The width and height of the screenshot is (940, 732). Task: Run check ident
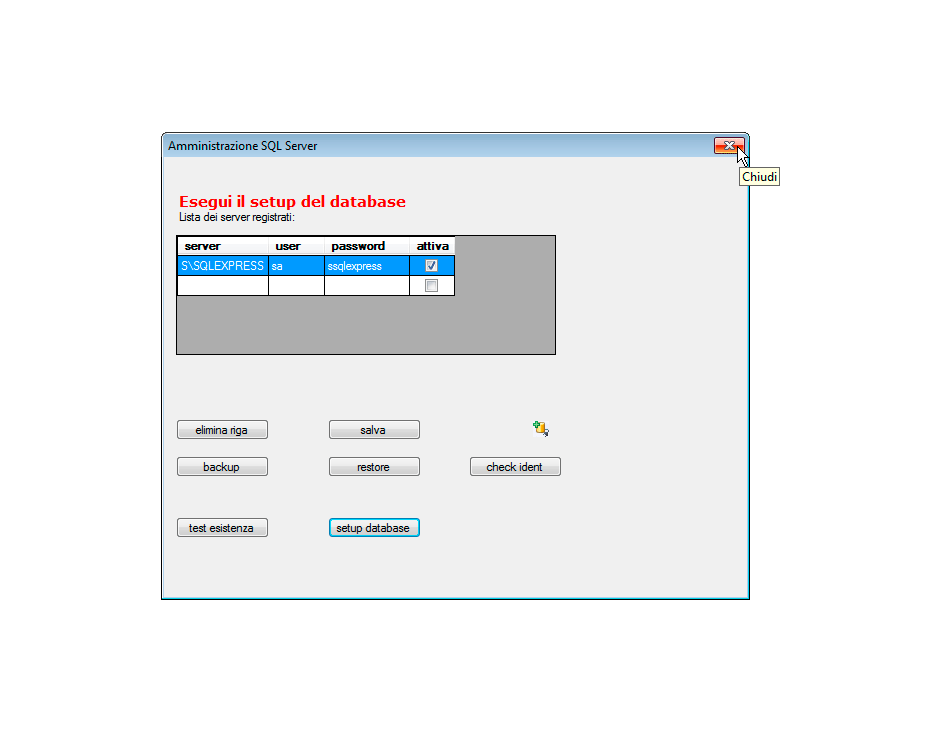515,467
